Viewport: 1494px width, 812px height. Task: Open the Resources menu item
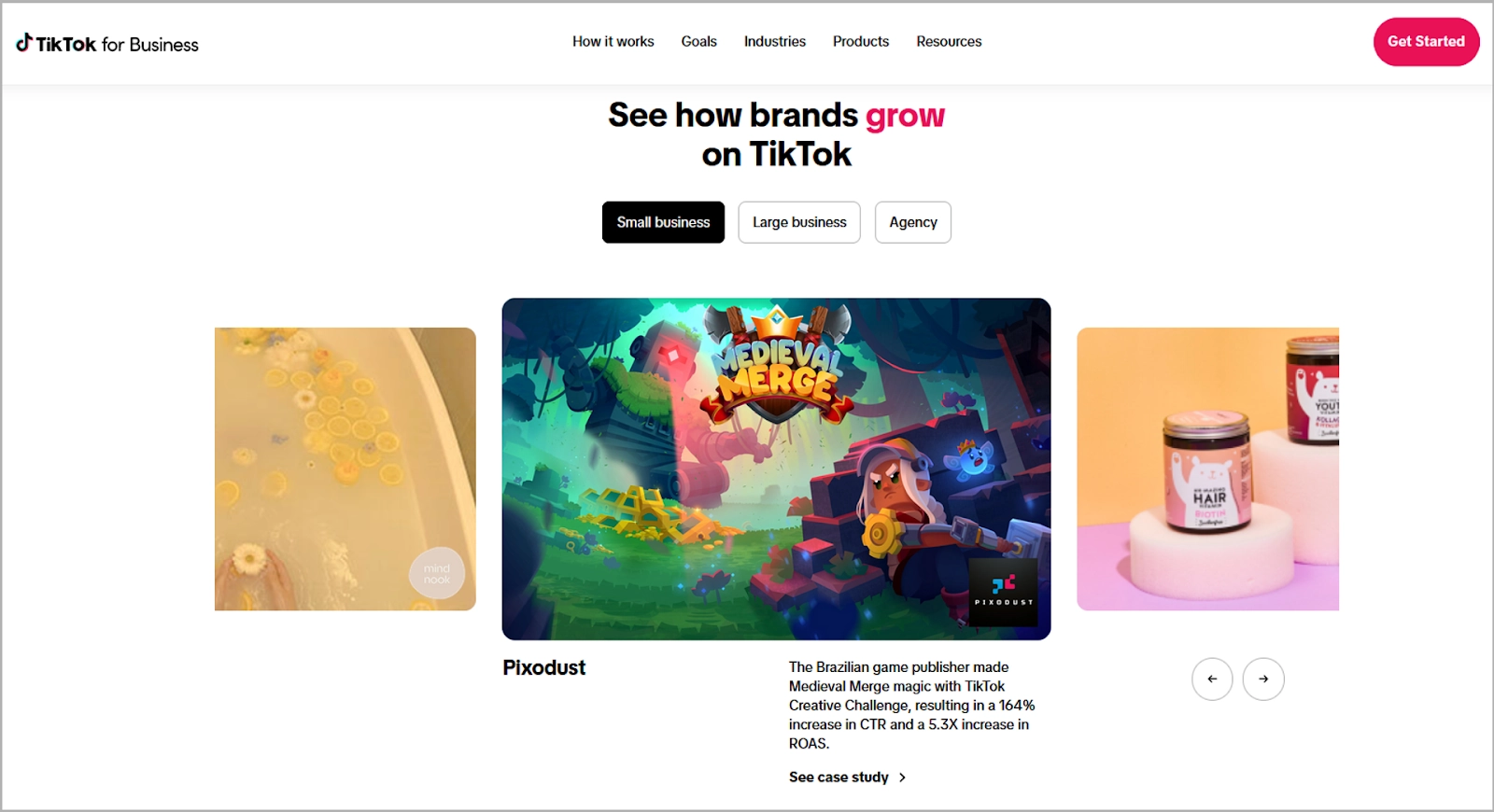tap(949, 42)
